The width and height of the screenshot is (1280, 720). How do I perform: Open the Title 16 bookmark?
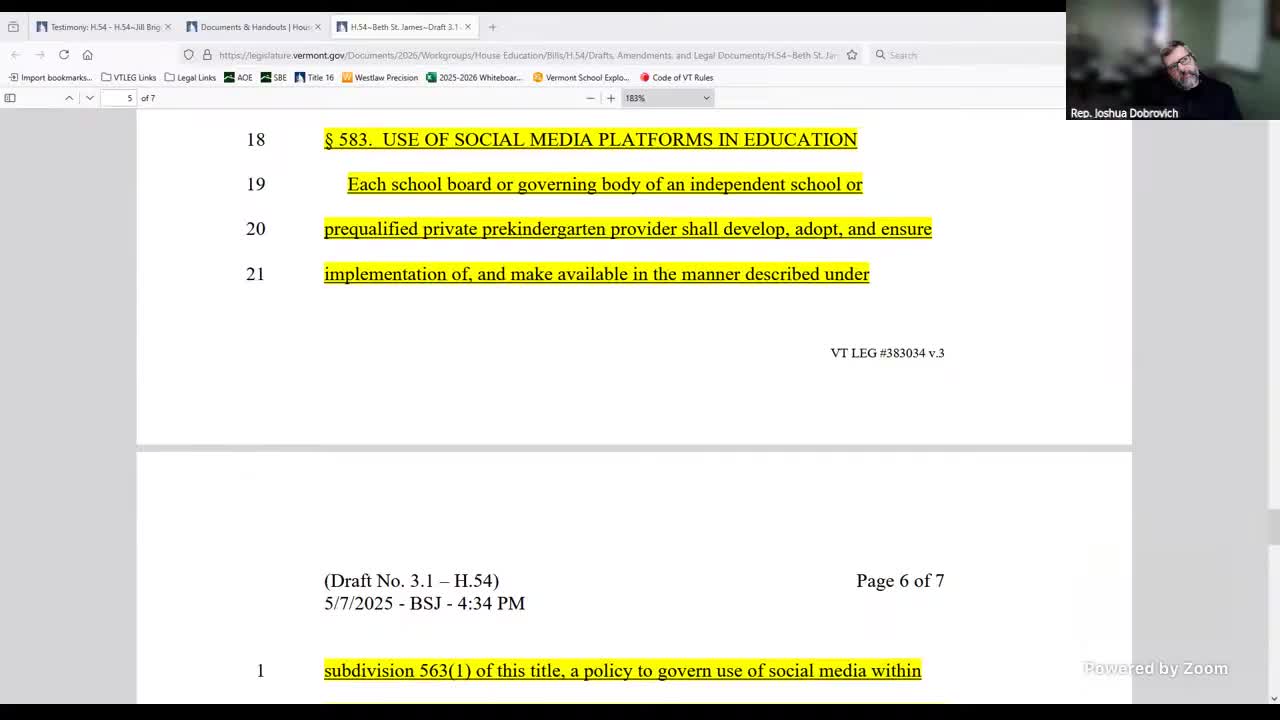click(315, 77)
